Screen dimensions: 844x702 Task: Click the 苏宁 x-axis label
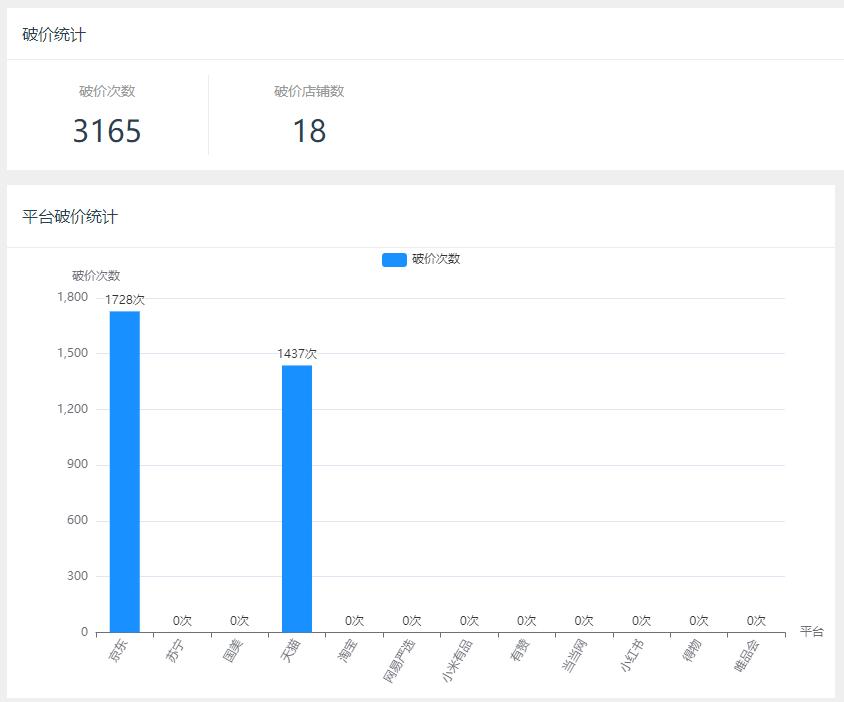(175, 651)
